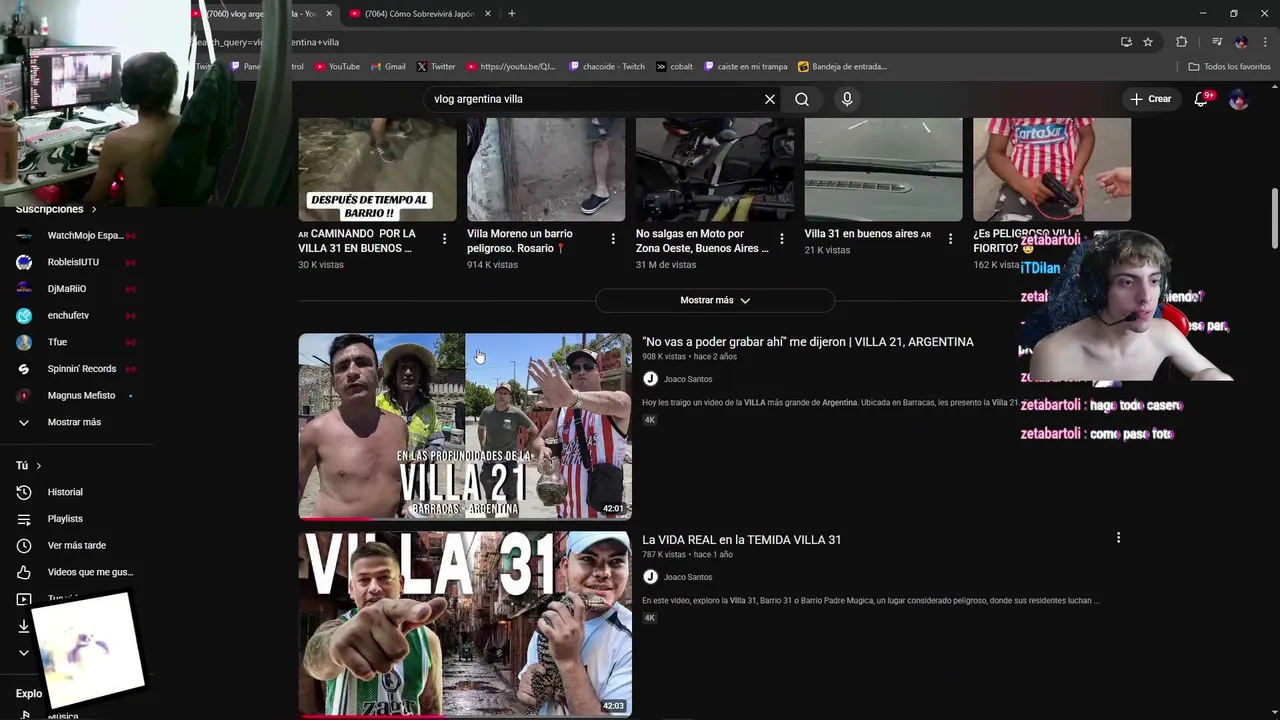The width and height of the screenshot is (1280, 720).
Task: Open the YouTube account avatar
Action: (1239, 99)
